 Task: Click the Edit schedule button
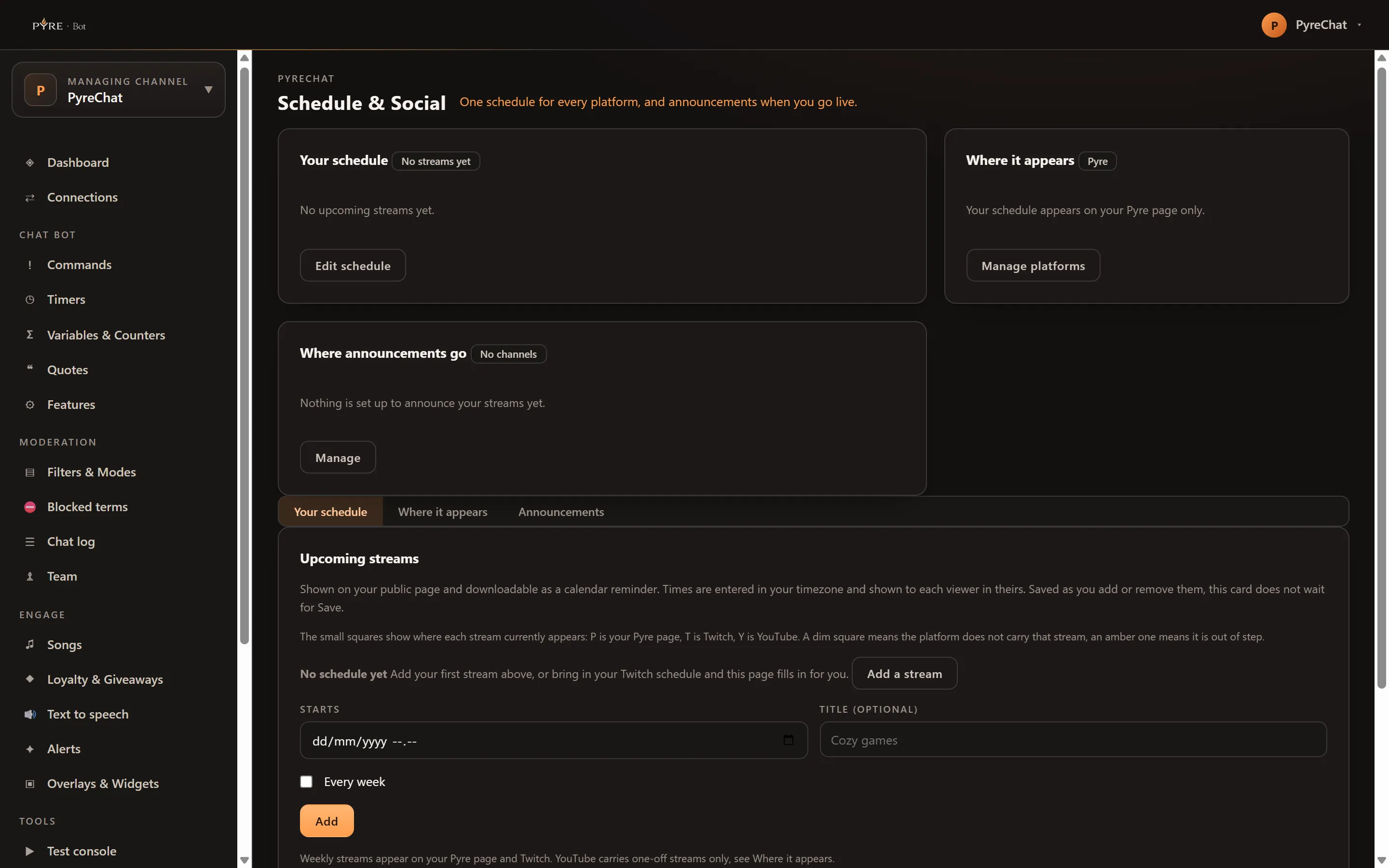pos(353,265)
